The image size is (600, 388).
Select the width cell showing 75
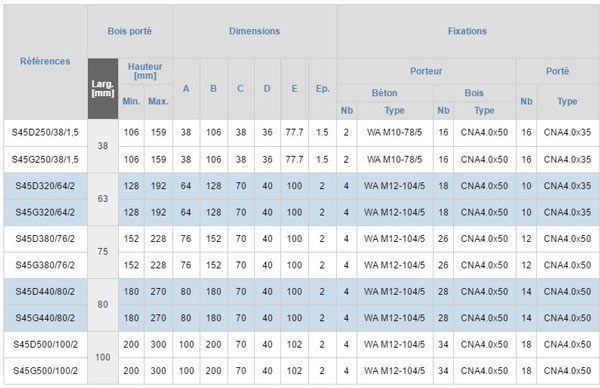click(x=103, y=252)
